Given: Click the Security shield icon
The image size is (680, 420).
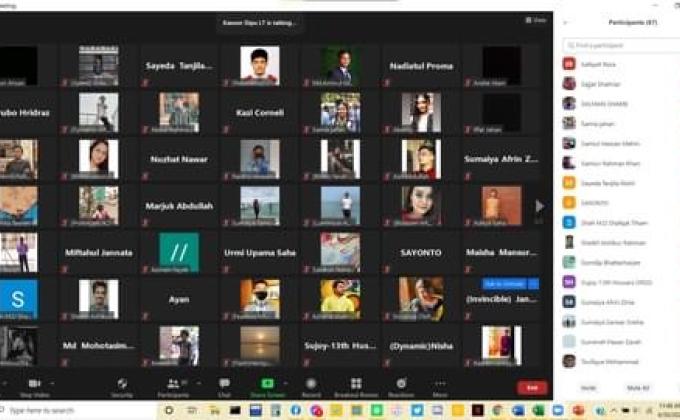Looking at the screenshot, I should pyautogui.click(x=122, y=383).
